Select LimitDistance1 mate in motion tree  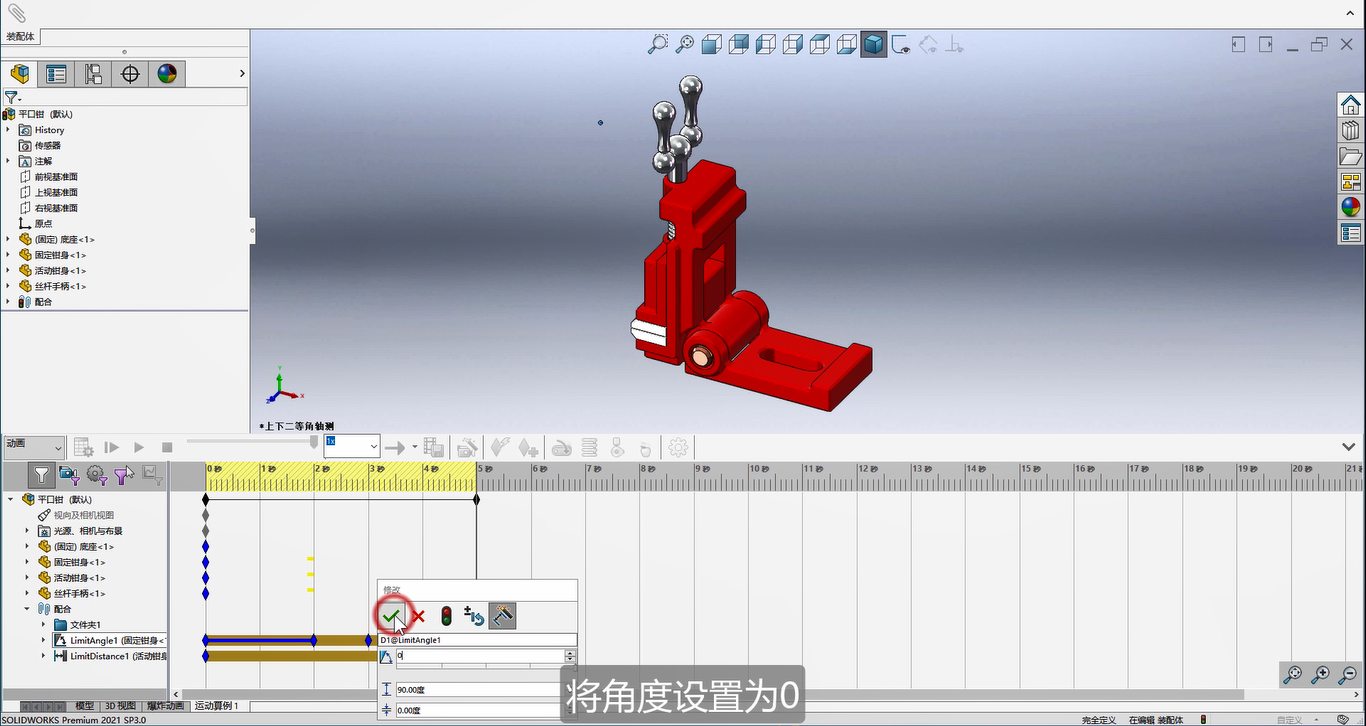pyautogui.click(x=110, y=656)
